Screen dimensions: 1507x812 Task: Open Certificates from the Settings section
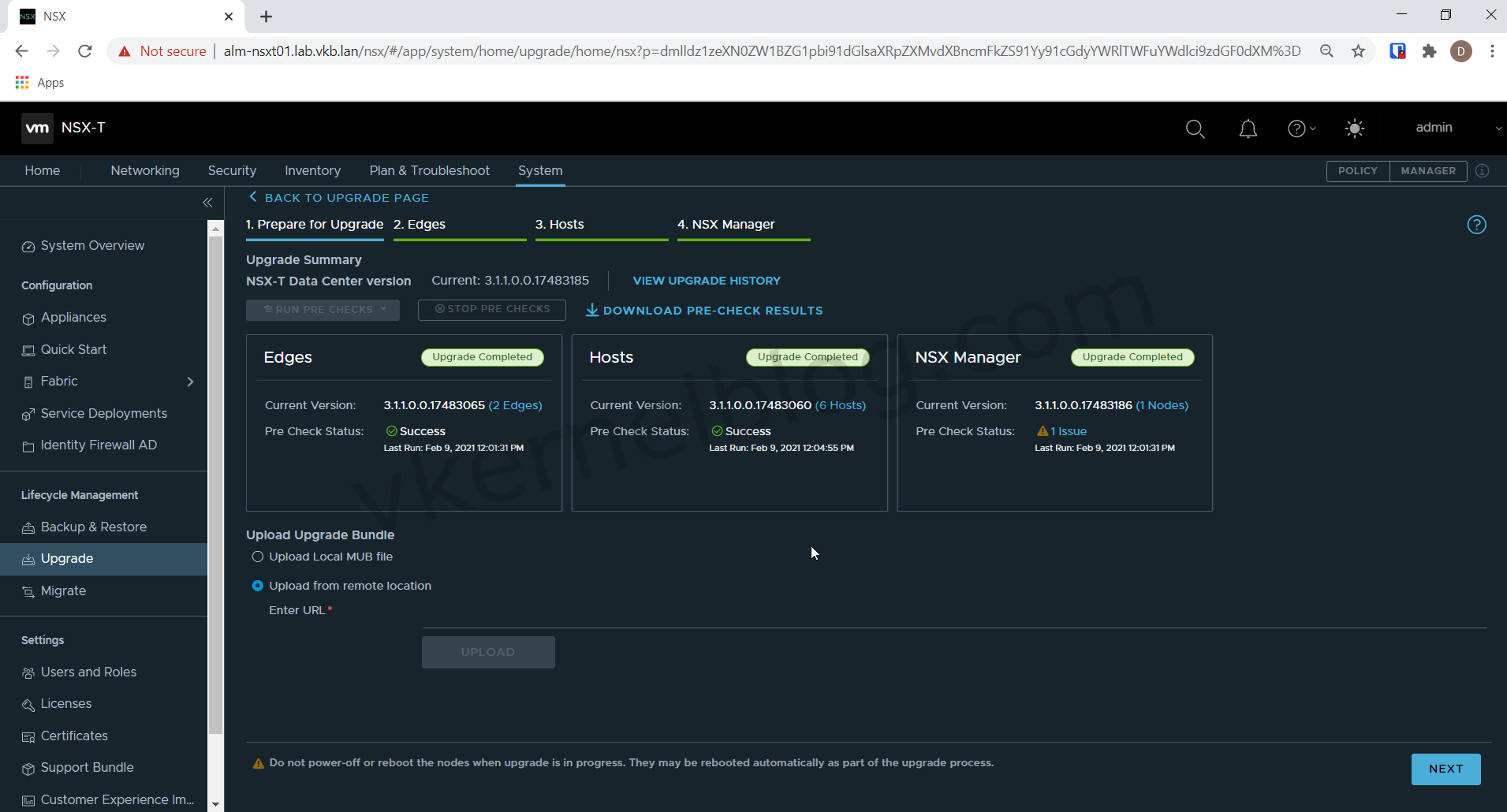click(74, 736)
